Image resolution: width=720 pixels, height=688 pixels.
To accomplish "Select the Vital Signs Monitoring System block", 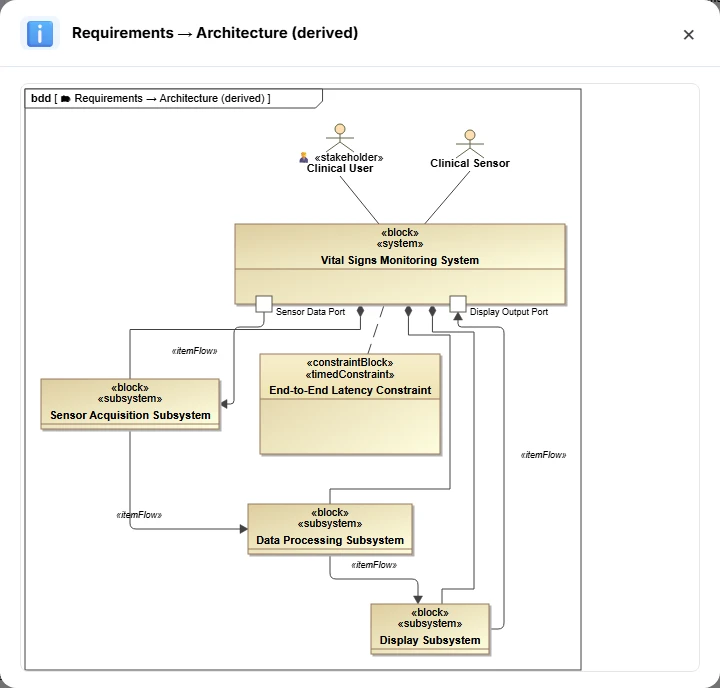I will pos(400,264).
